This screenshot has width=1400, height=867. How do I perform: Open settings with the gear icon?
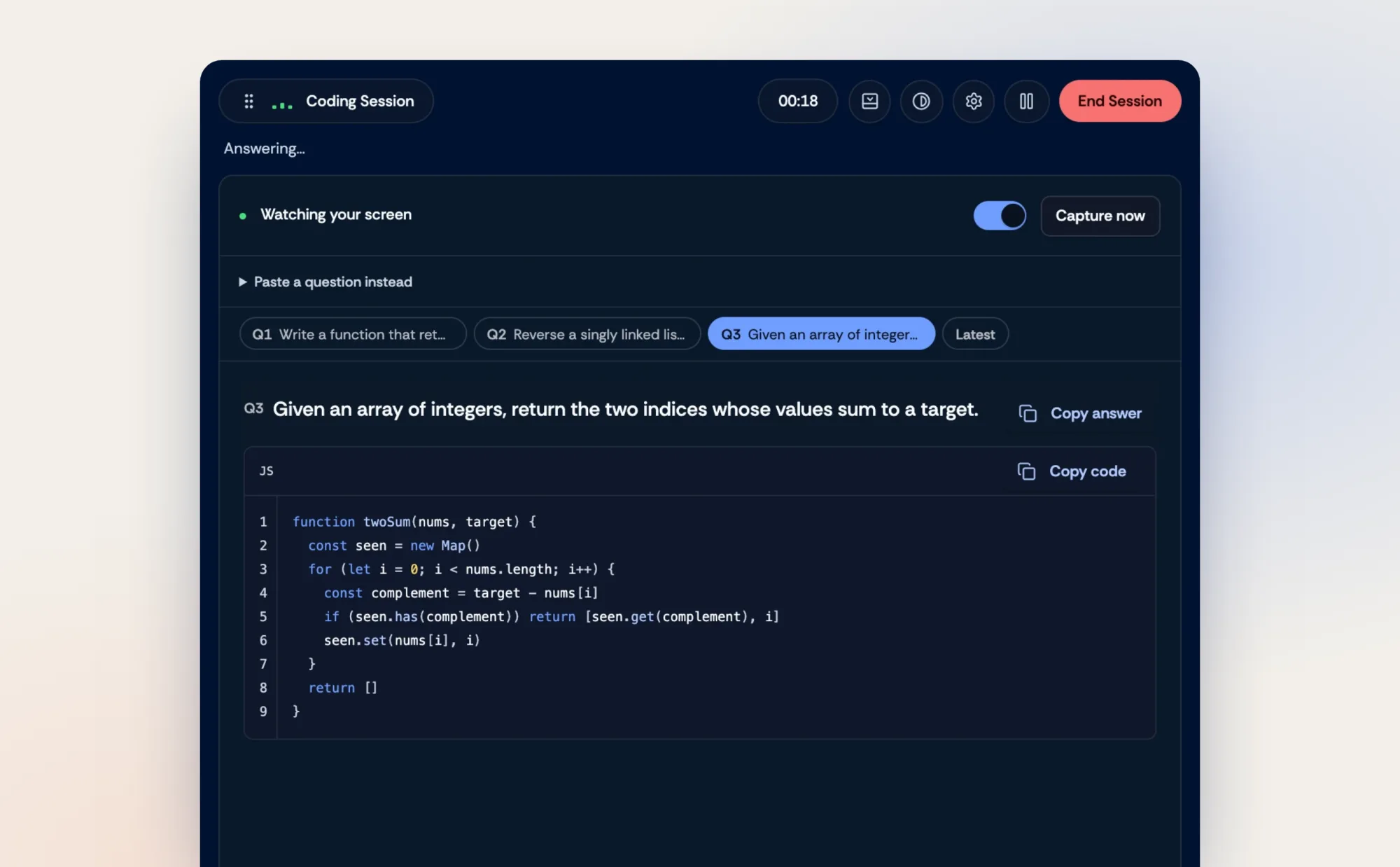974,102
